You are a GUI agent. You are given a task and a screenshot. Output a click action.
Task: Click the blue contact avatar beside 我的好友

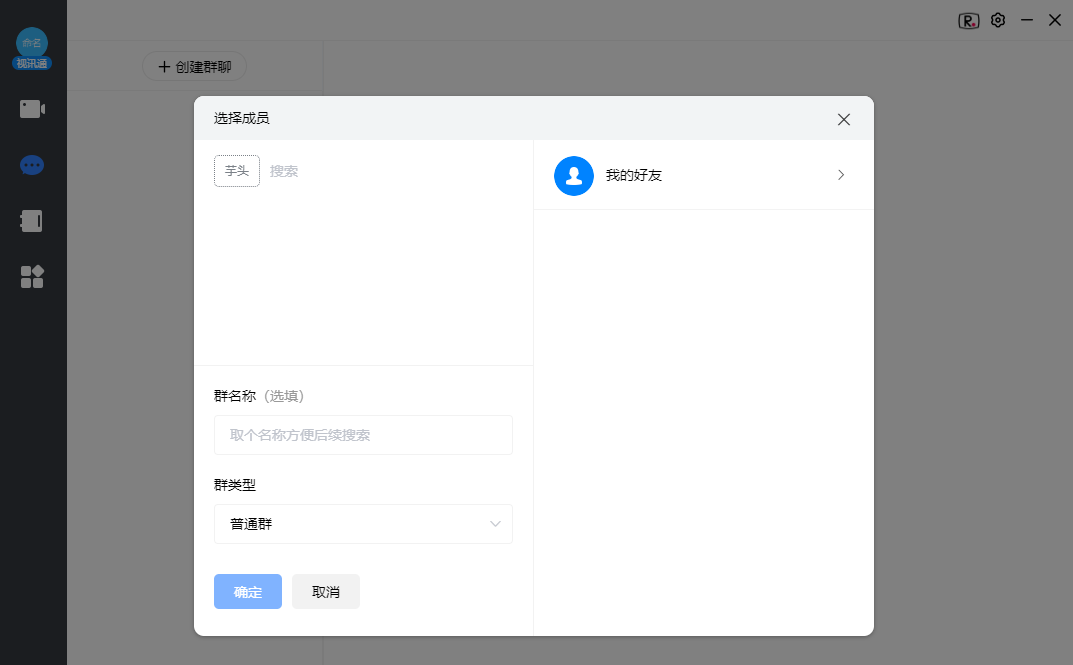573,175
